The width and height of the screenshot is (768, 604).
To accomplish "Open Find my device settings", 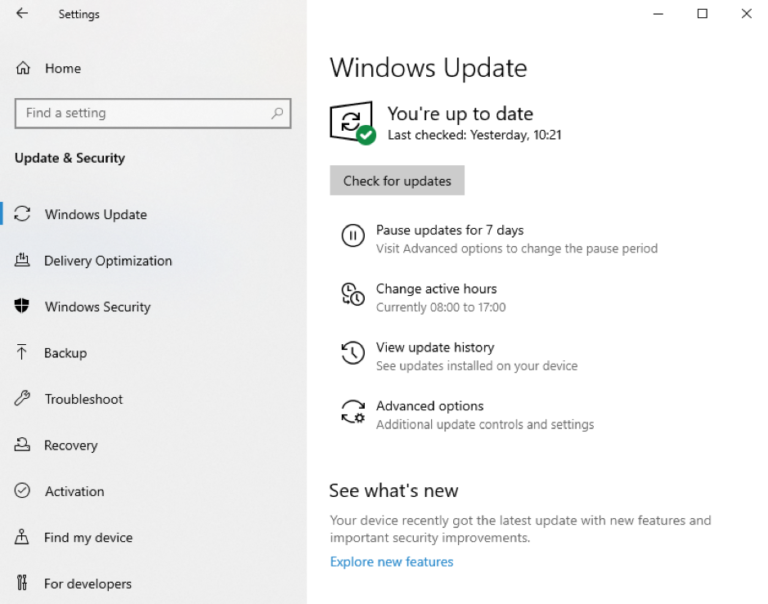I will [x=88, y=537].
